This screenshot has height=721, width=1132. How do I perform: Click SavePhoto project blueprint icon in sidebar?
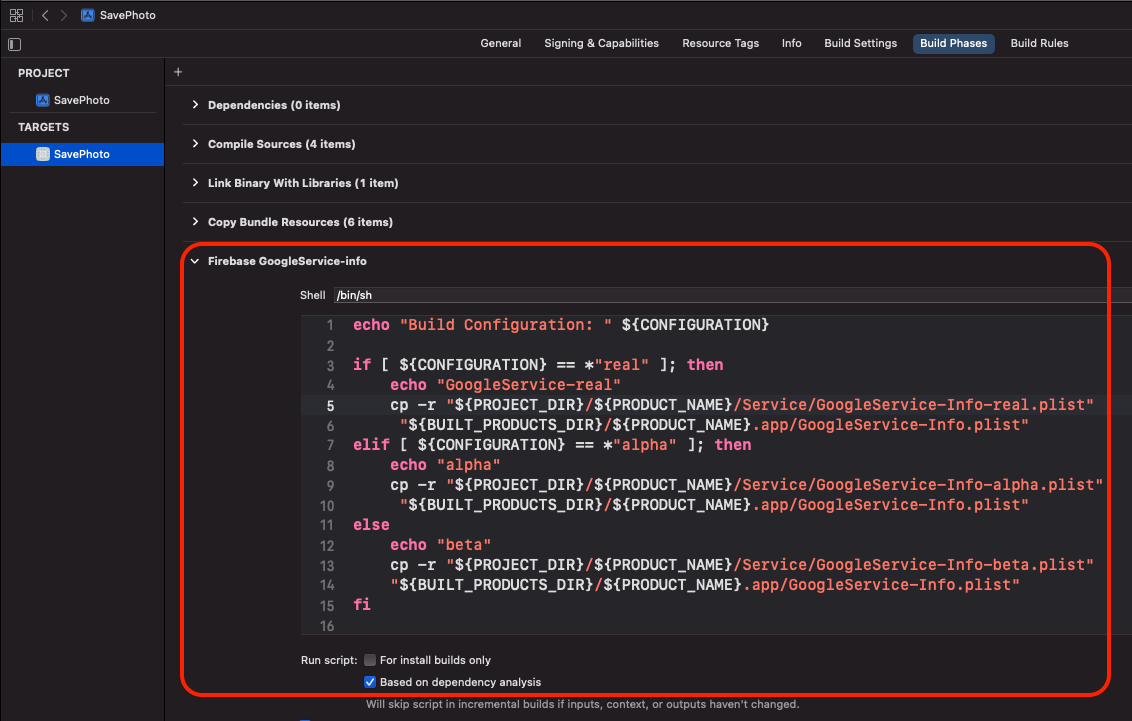click(x=43, y=100)
